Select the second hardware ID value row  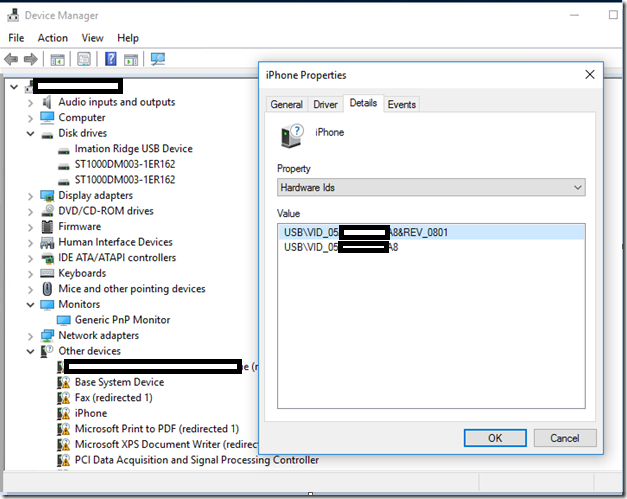click(431, 248)
